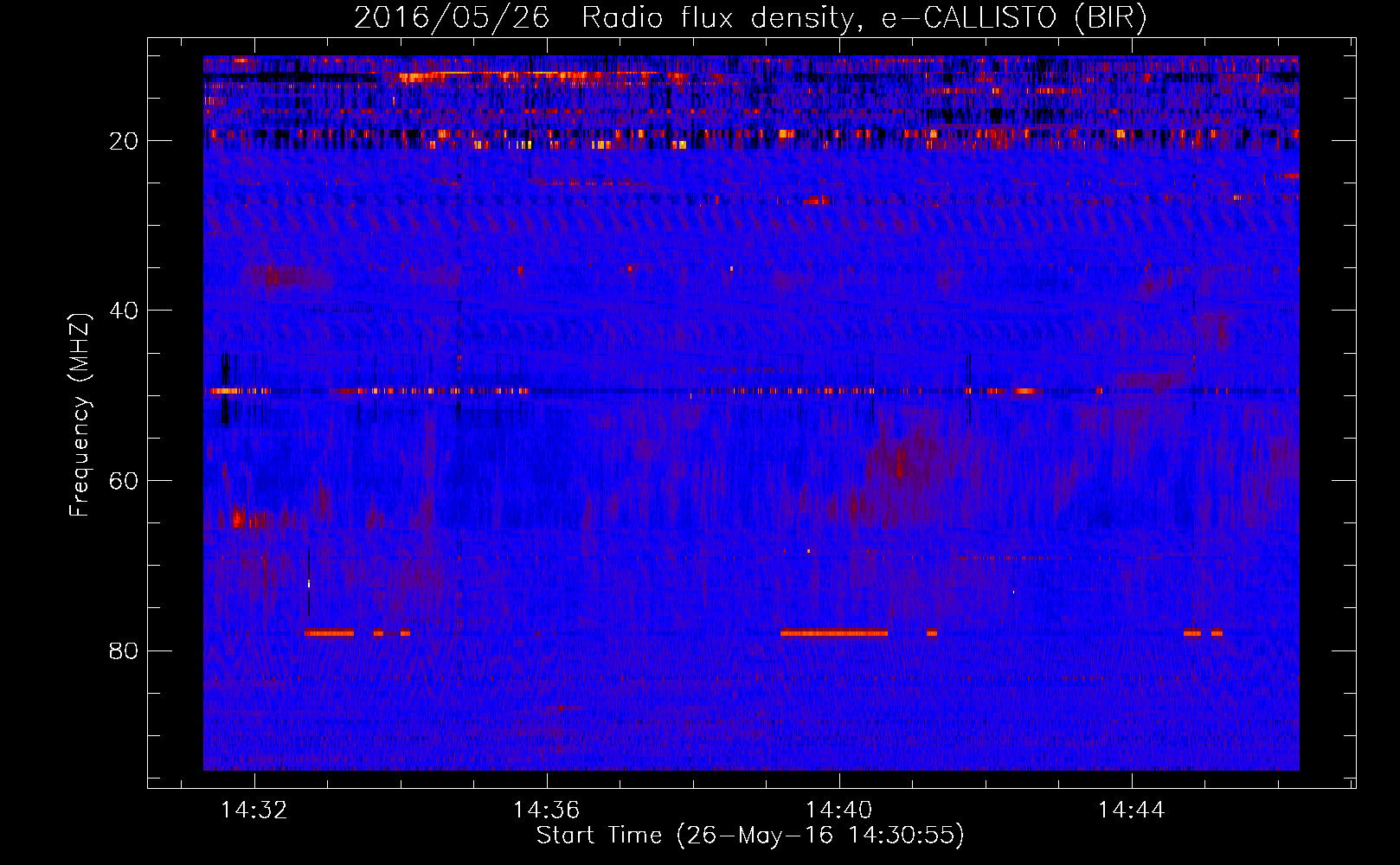Viewport: 1400px width, 865px height.
Task: Click the red 78 MHz segment near 14:33
Action: click(329, 633)
